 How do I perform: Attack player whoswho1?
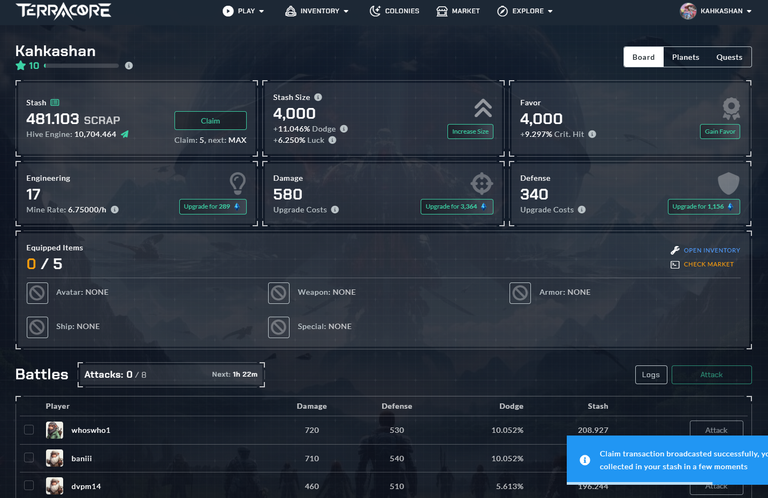click(716, 429)
